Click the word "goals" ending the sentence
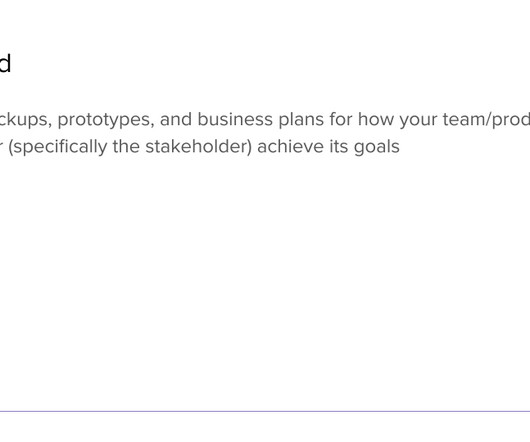The height and width of the screenshot is (442, 530). pyautogui.click(x=377, y=148)
